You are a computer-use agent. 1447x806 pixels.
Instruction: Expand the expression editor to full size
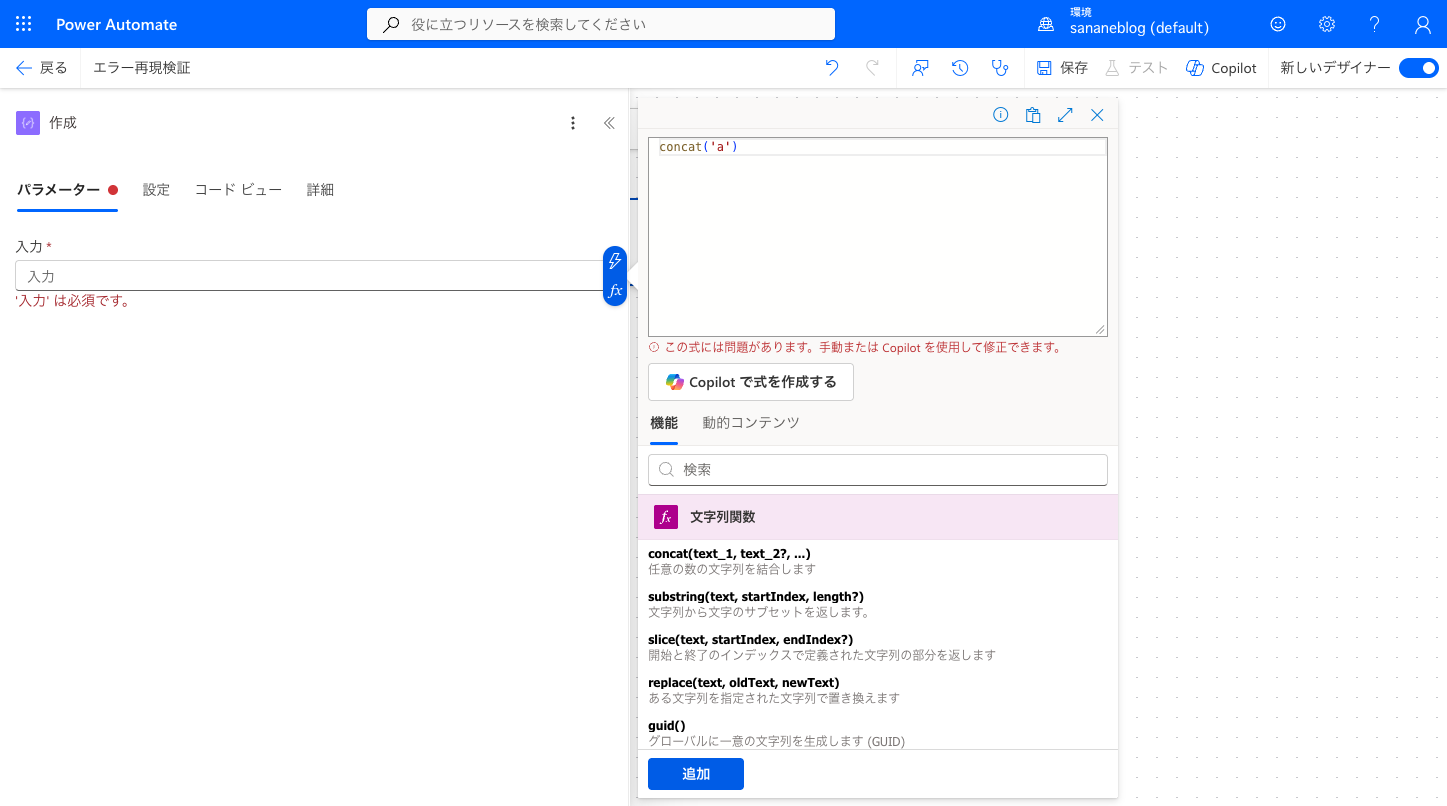click(1065, 115)
